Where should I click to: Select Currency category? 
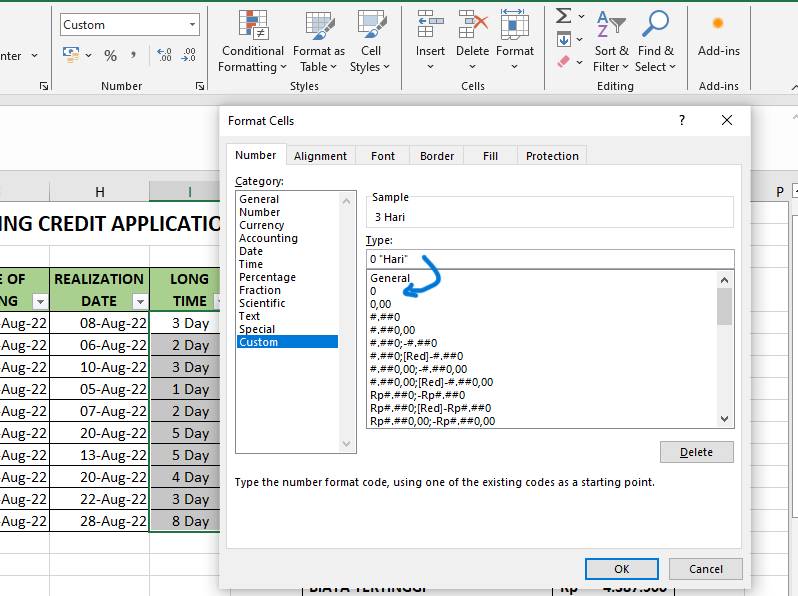[x=287, y=225]
